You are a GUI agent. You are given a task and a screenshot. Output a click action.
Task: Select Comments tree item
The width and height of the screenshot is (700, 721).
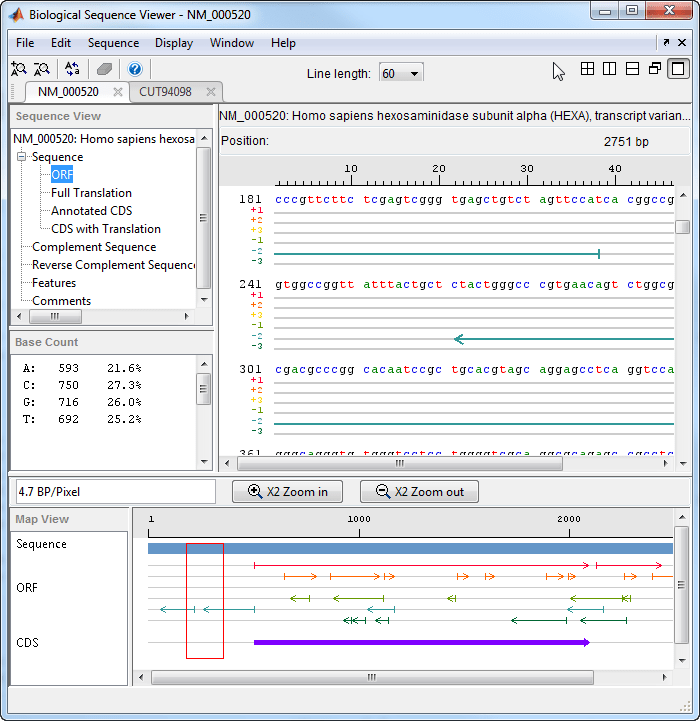tap(62, 301)
